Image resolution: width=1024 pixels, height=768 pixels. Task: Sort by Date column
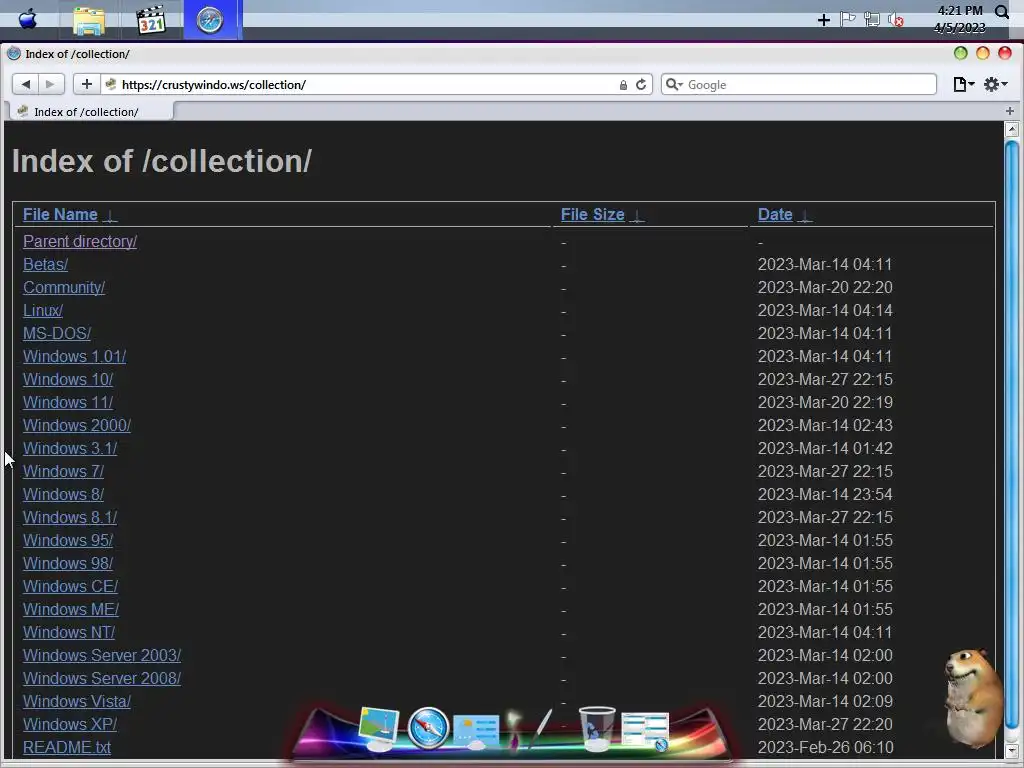click(x=775, y=214)
